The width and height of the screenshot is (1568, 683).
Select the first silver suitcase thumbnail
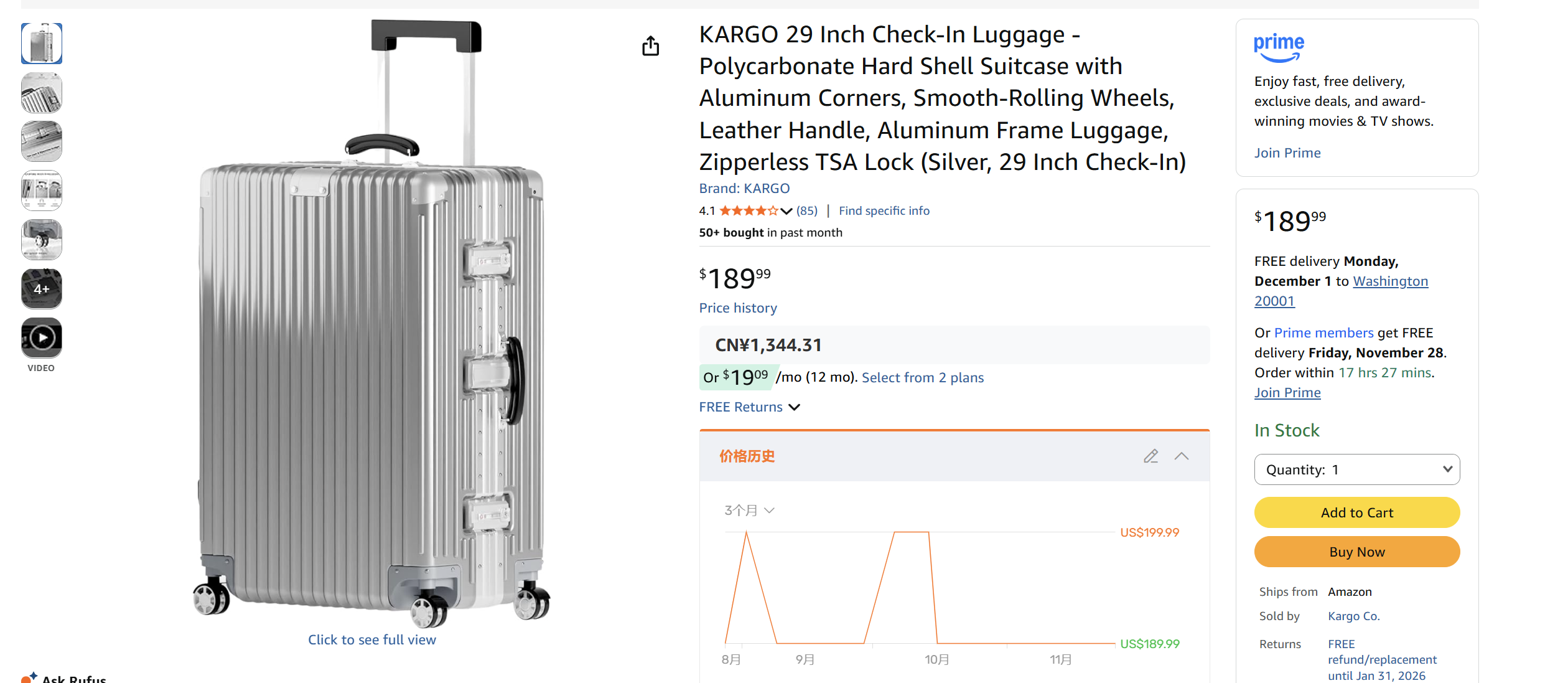point(41,43)
